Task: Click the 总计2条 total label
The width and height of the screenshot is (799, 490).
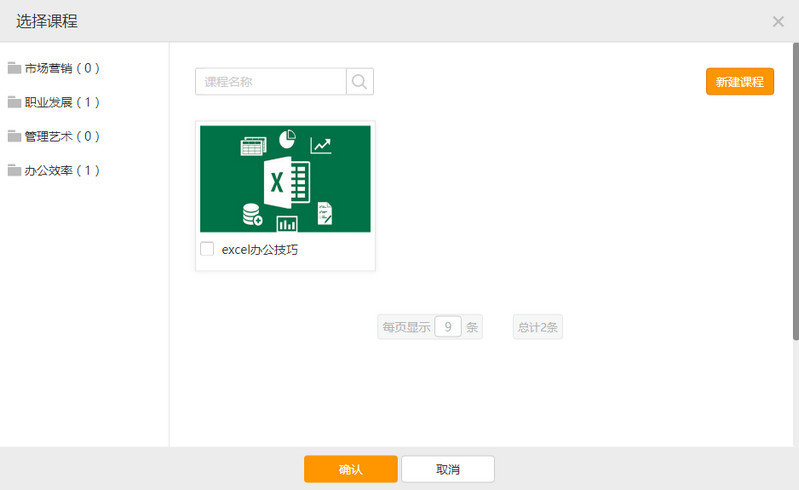Action: pos(538,327)
